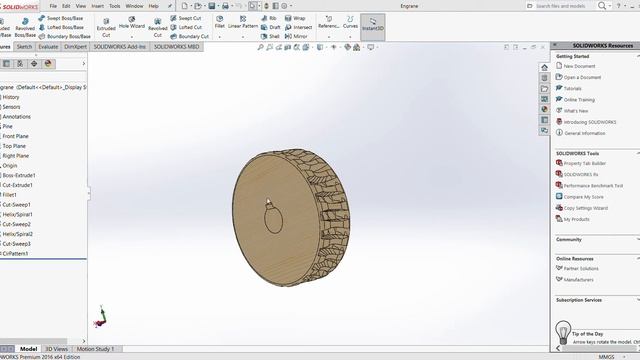Open Performance Benchmark Test link
Viewport: 640px width, 360px height.
pos(593,185)
